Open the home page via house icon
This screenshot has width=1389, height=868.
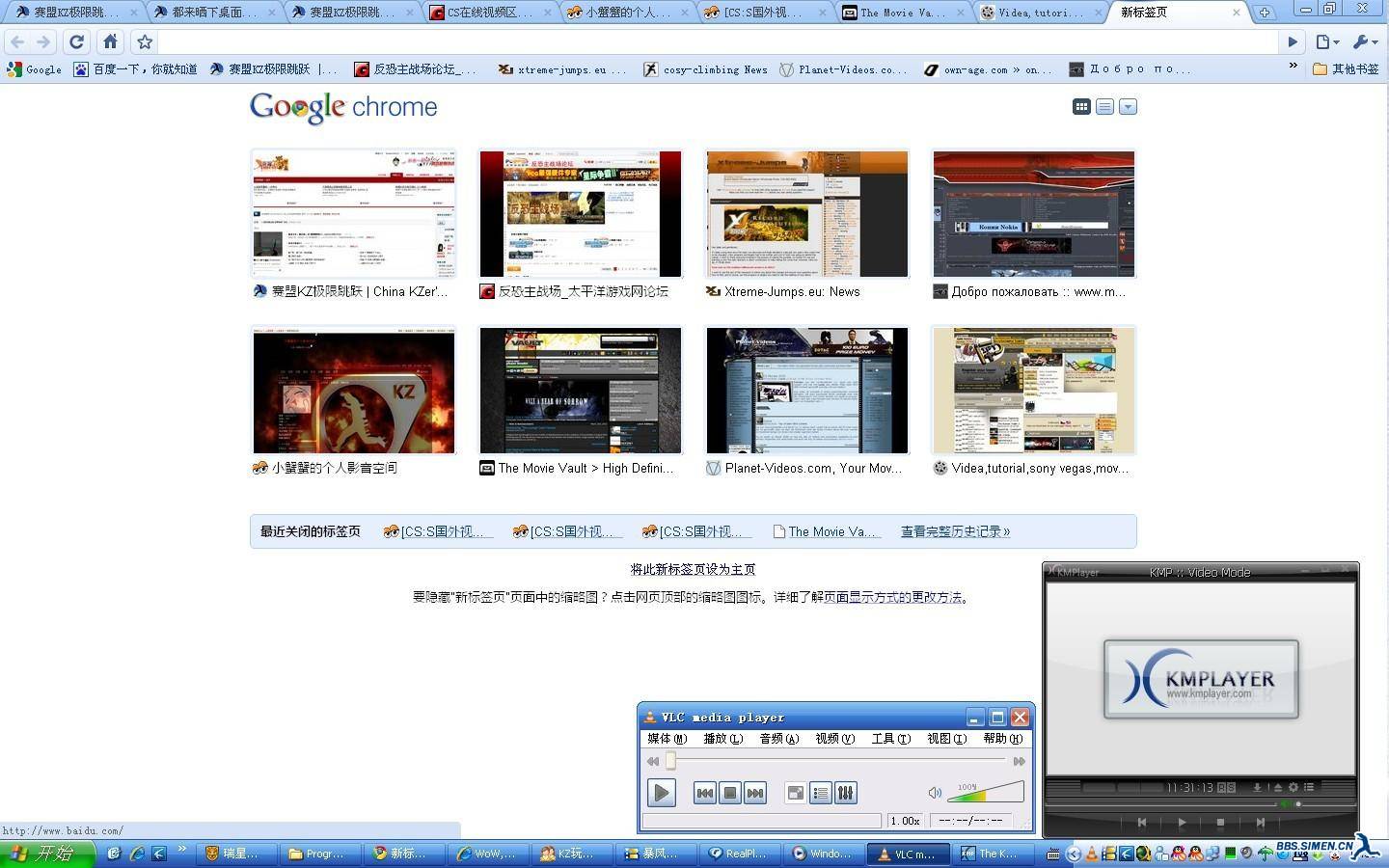[111, 41]
